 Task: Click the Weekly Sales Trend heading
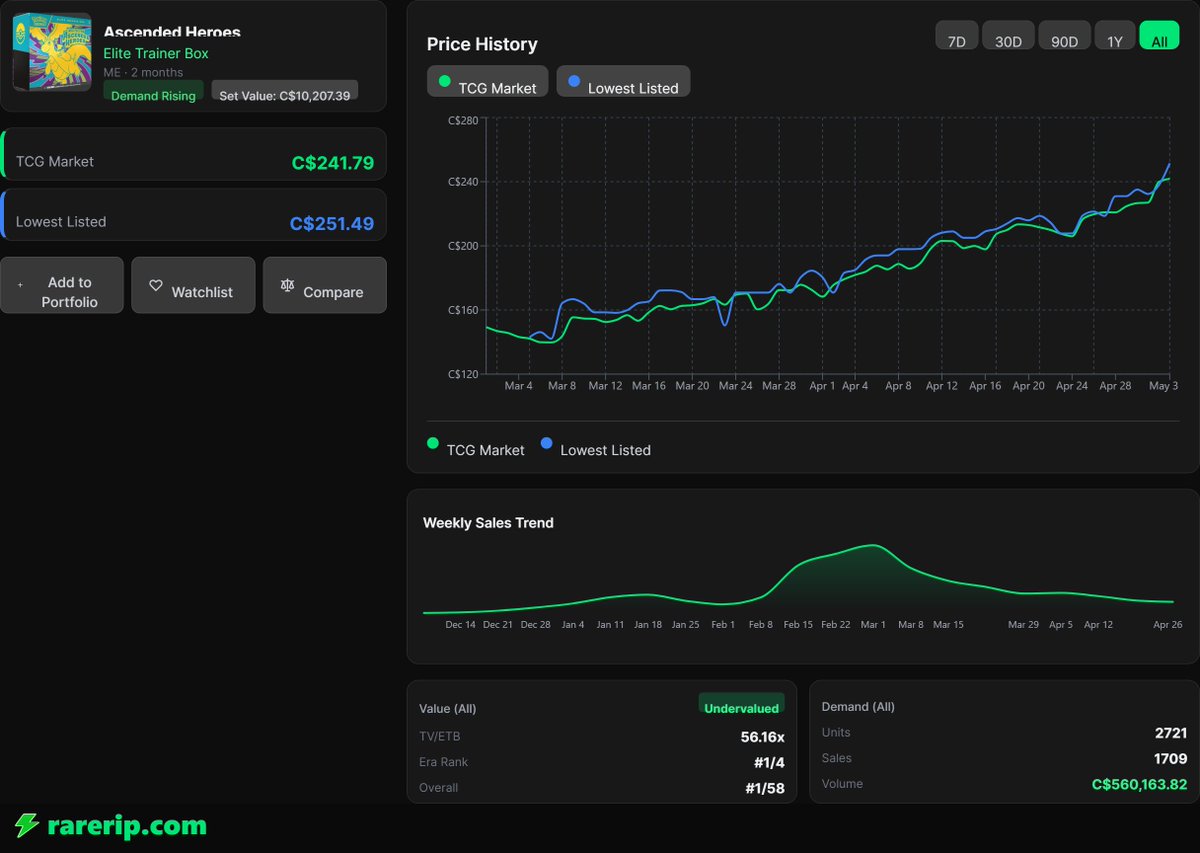488,522
